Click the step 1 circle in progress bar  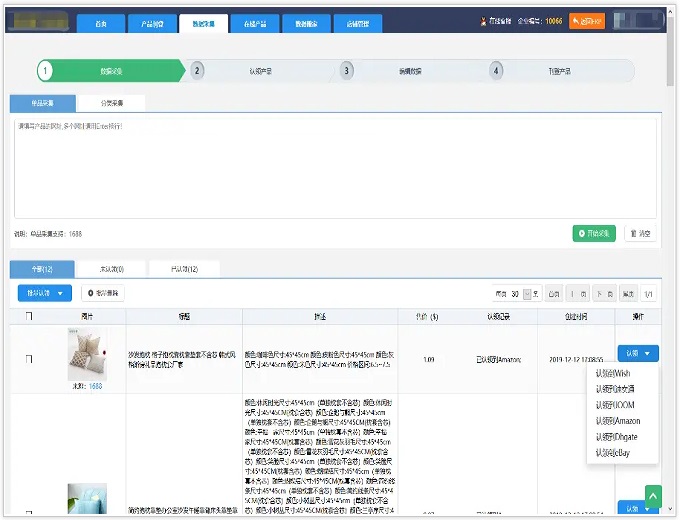[46, 71]
